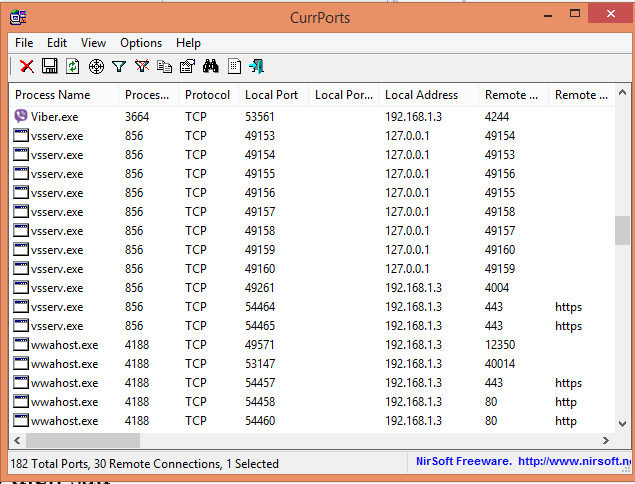635x484 pixels.
Task: Click the vertical scrollbar thumb
Action: [x=622, y=230]
